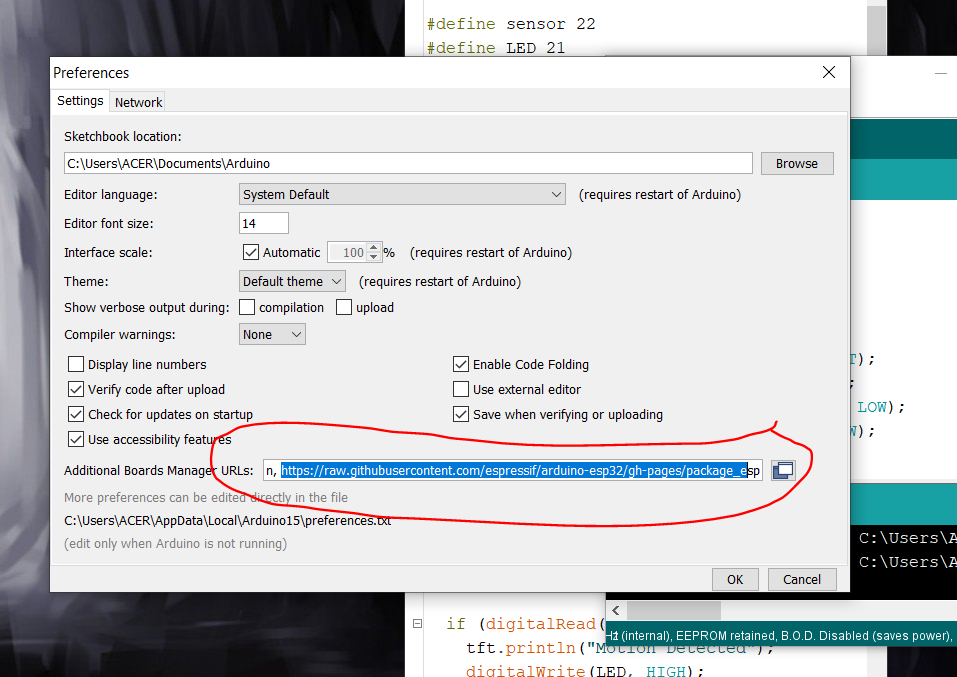Open the preferences.txt file path link

point(227,521)
